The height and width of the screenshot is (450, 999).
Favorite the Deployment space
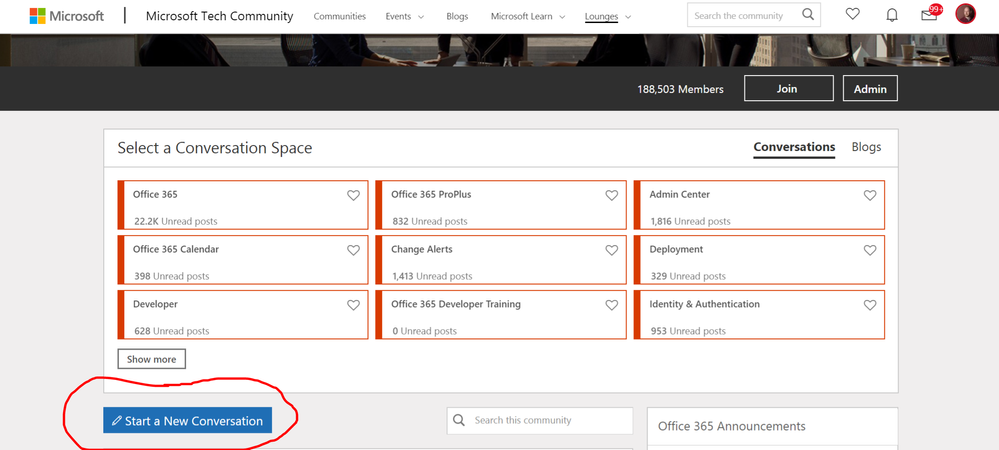[870, 250]
